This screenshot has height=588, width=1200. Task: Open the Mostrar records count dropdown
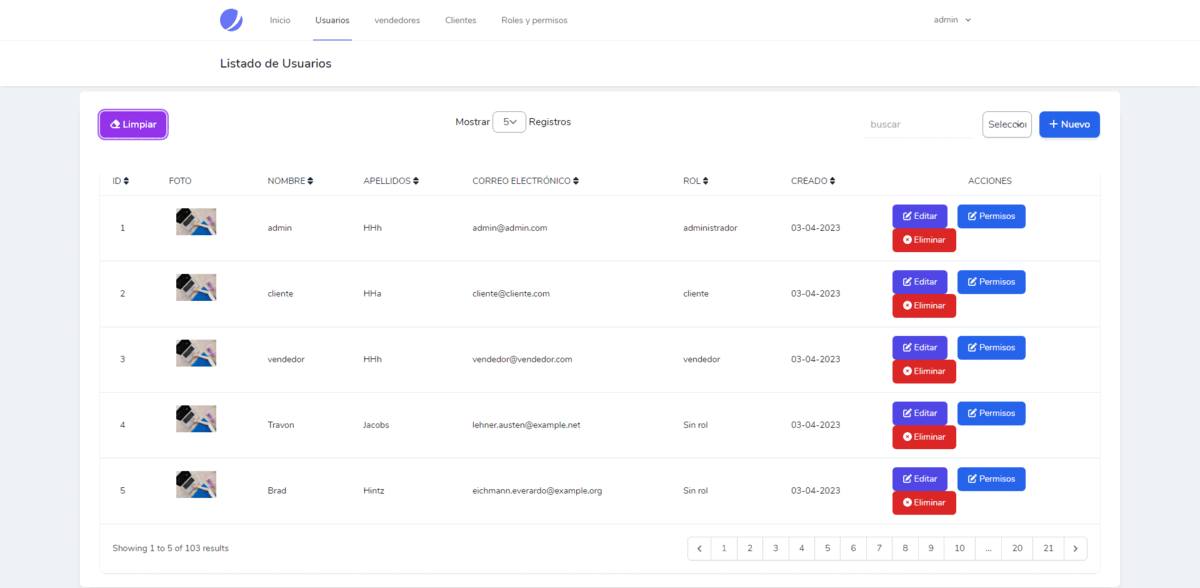[509, 122]
